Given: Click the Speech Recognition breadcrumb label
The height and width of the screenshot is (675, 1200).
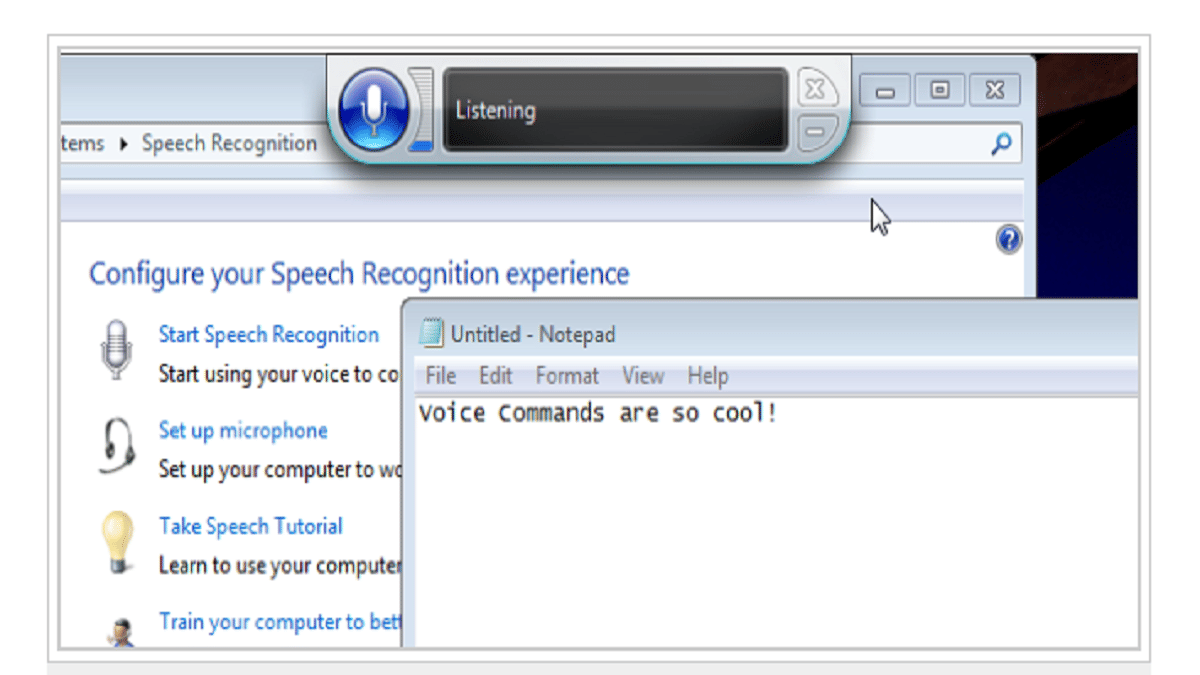Looking at the screenshot, I should [229, 143].
